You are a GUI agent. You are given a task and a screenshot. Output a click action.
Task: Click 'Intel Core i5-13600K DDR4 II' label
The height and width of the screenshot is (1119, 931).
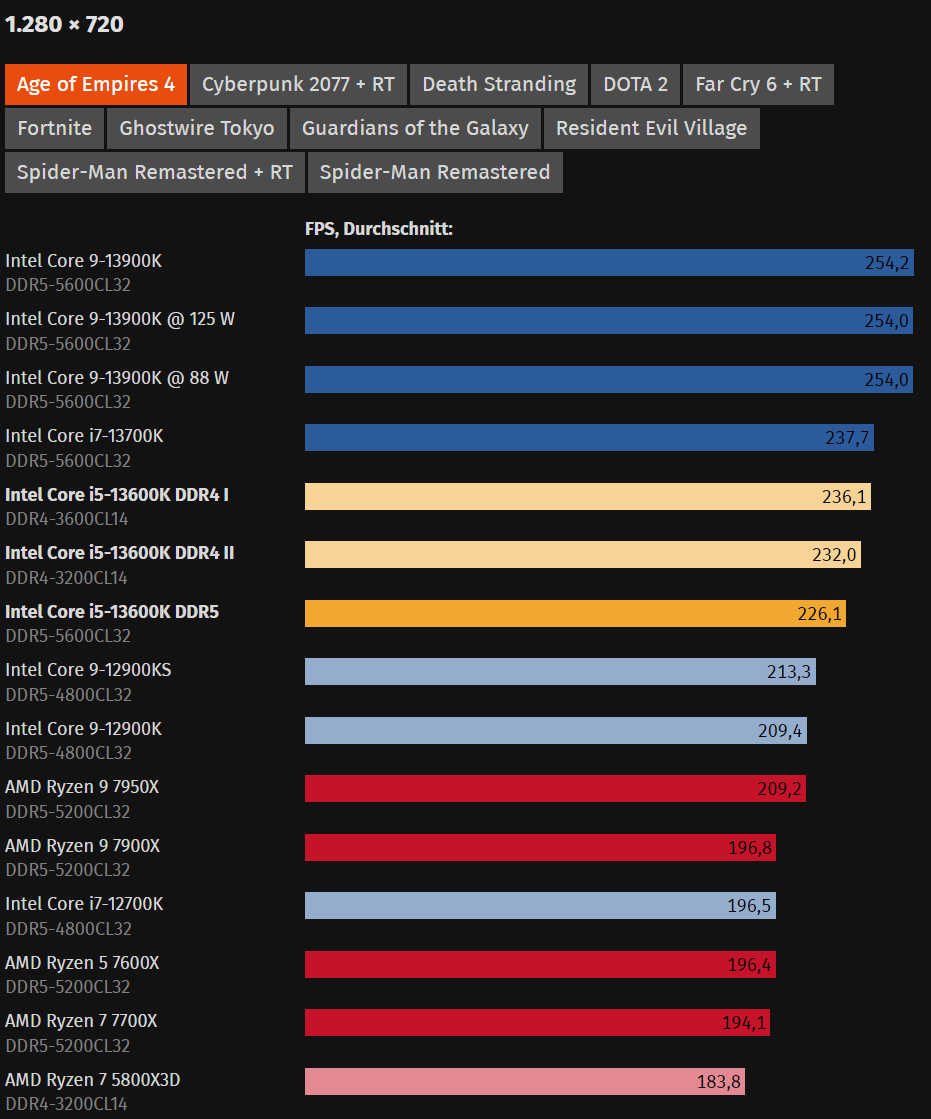tap(120, 553)
